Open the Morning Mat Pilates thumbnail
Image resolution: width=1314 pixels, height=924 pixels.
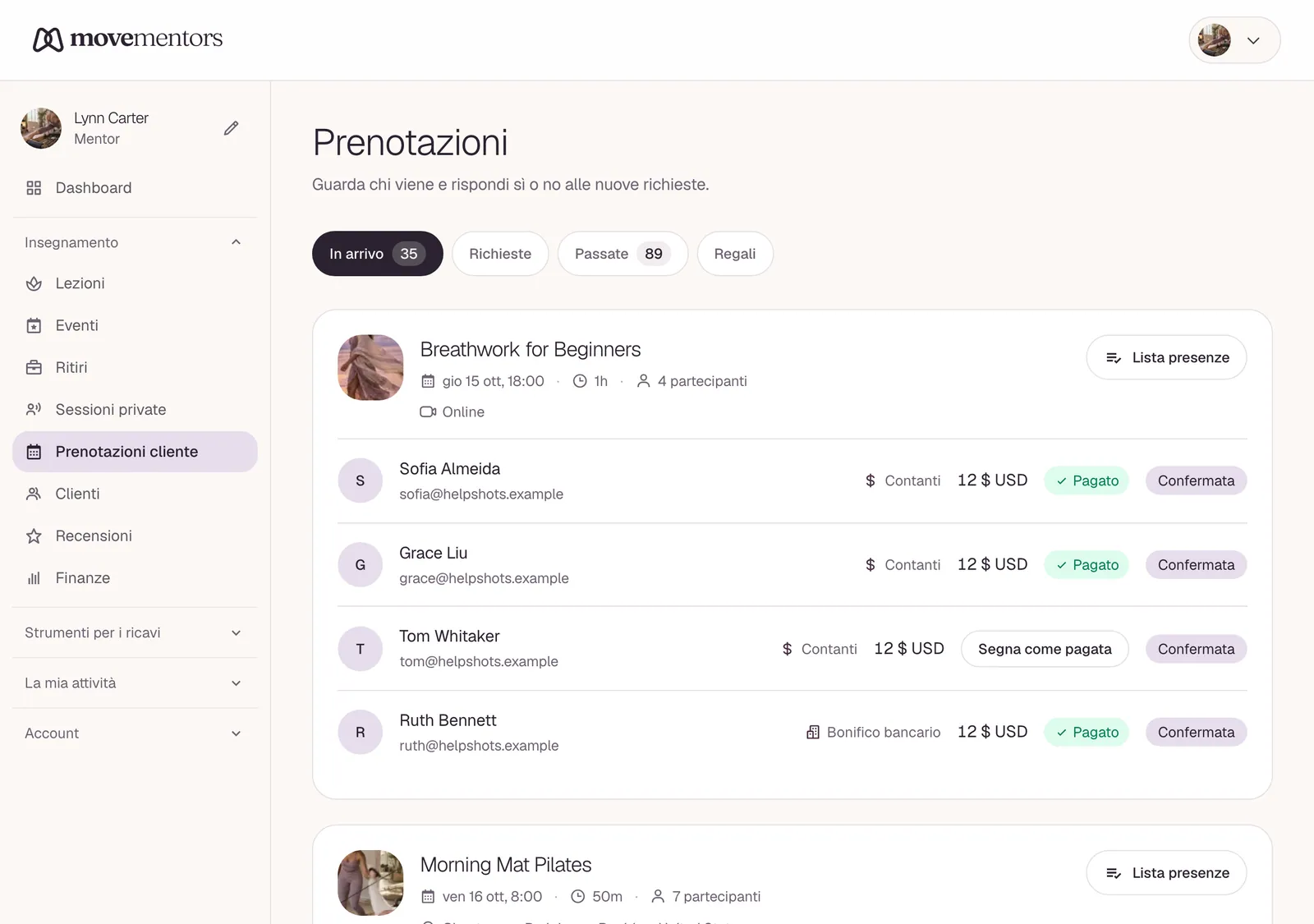point(370,883)
